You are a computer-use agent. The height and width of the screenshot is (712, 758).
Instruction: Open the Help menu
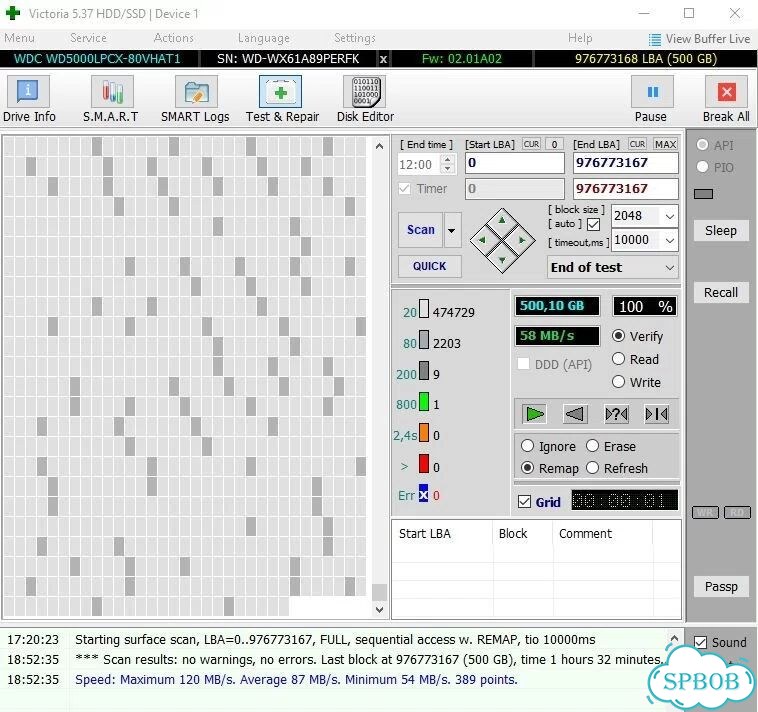click(x=580, y=38)
